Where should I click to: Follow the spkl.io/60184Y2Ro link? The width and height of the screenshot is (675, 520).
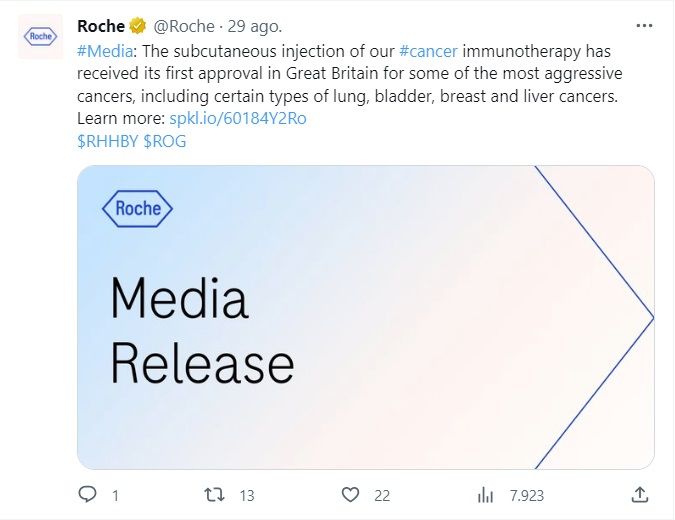[x=238, y=118]
